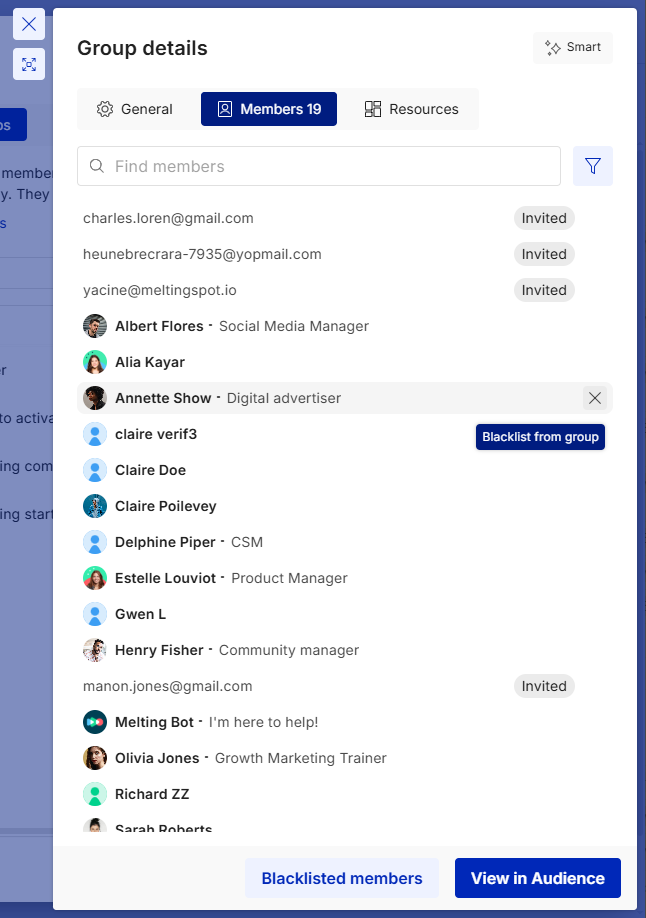The width and height of the screenshot is (646, 918).
Task: Click Invited badge for charles.loren@gmail.com
Action: (x=544, y=218)
